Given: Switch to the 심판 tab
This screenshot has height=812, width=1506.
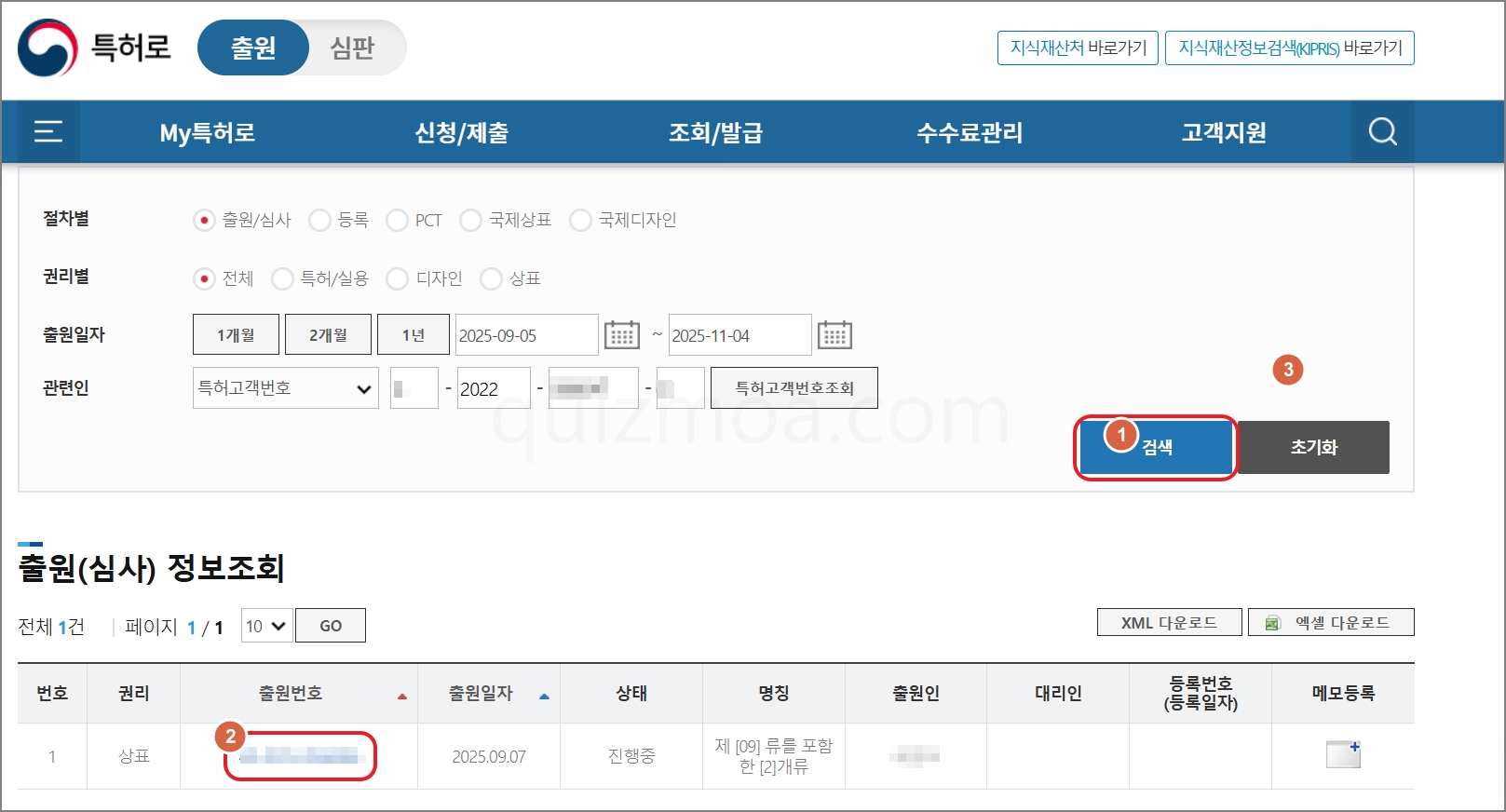Looking at the screenshot, I should coord(352,47).
